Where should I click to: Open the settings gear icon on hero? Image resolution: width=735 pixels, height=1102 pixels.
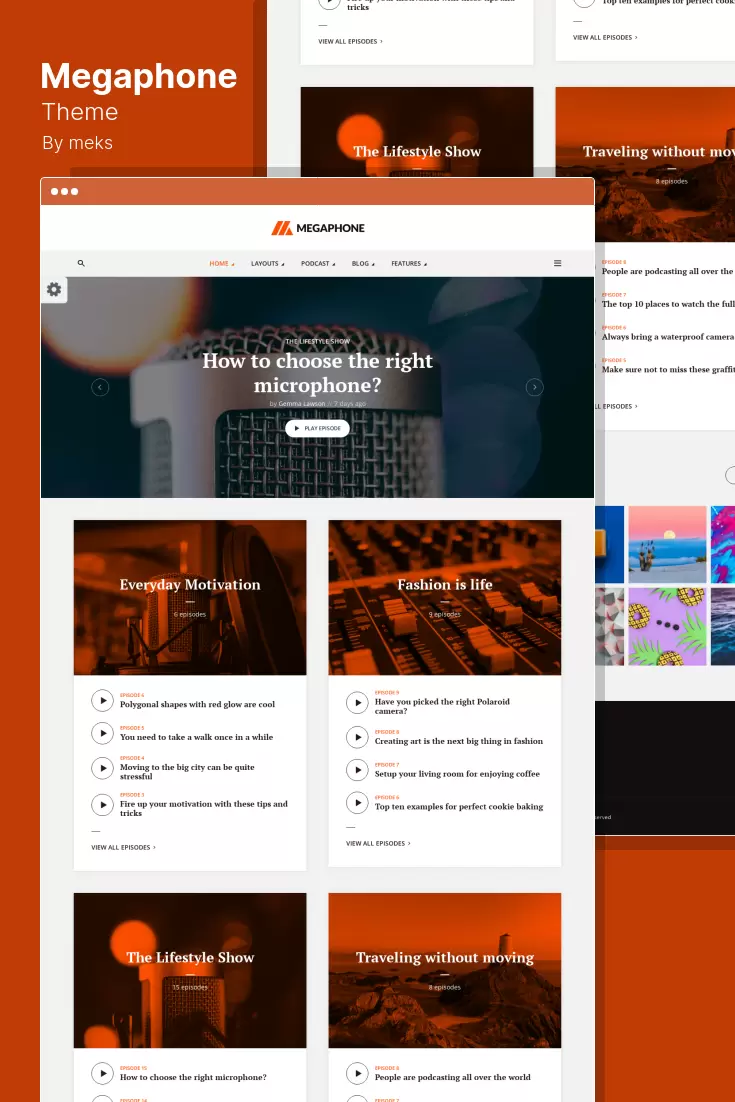click(x=54, y=290)
